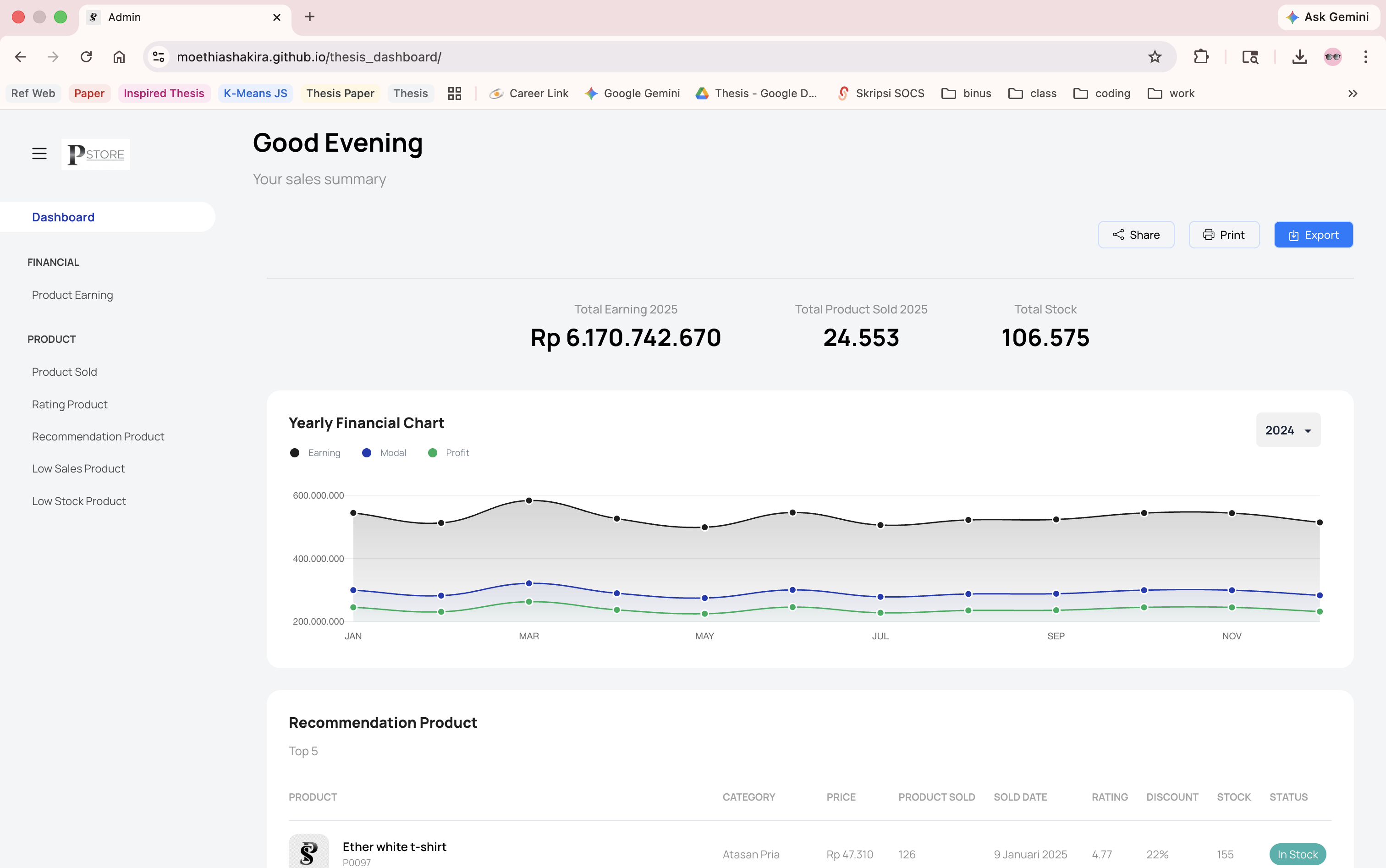Viewport: 1386px width, 868px height.
Task: Open the bookmarks grid apps icon
Action: click(x=455, y=93)
